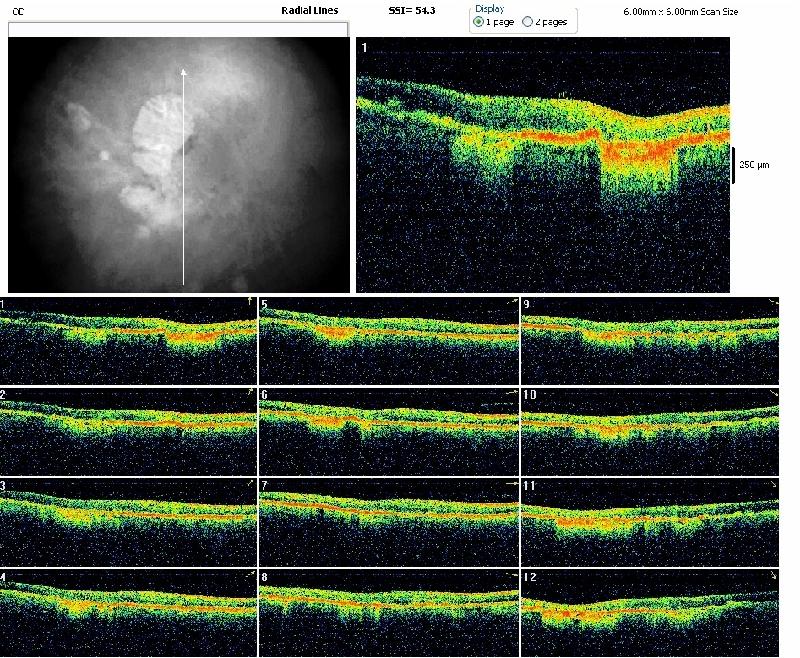The image size is (800, 658).
Task: Click the scan direction arrow on thumbnail 1
Action: [250, 300]
